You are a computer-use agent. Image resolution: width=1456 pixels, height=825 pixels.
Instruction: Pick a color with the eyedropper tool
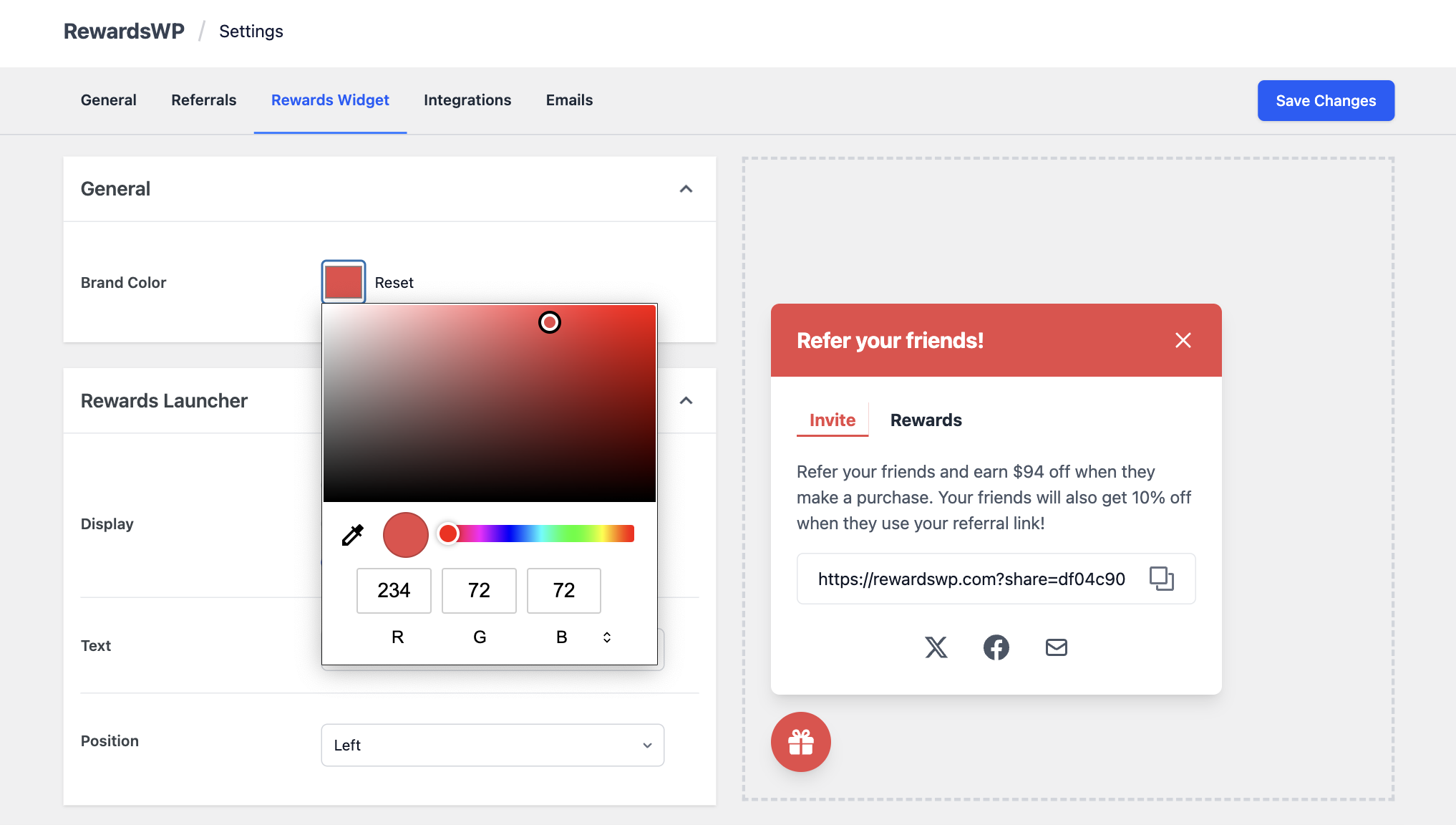(352, 535)
